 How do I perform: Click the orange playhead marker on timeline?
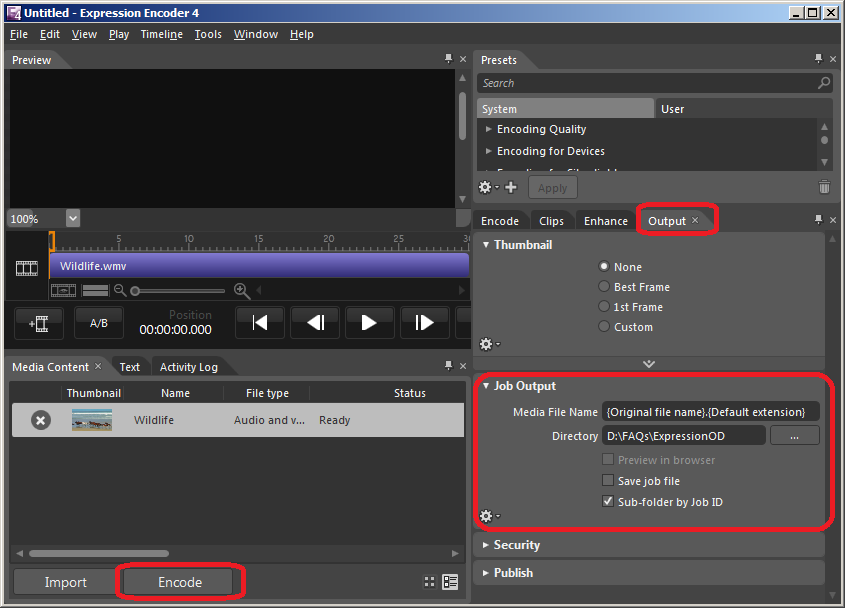point(52,240)
